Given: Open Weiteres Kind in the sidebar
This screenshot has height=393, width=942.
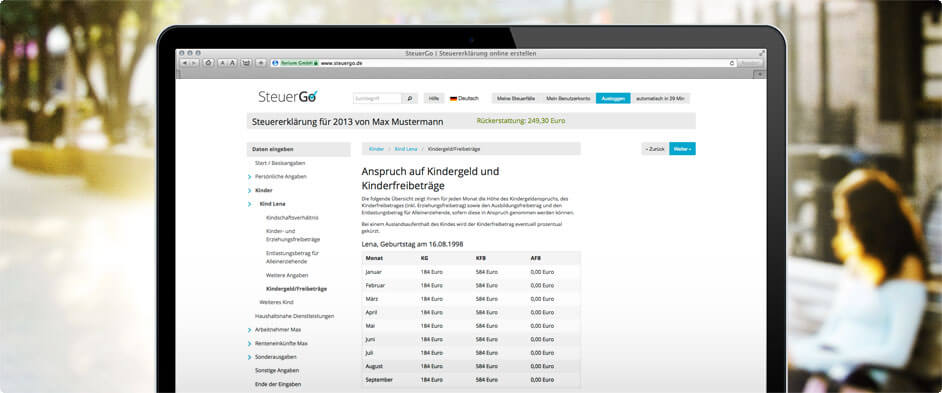Looking at the screenshot, I should click(x=276, y=302).
